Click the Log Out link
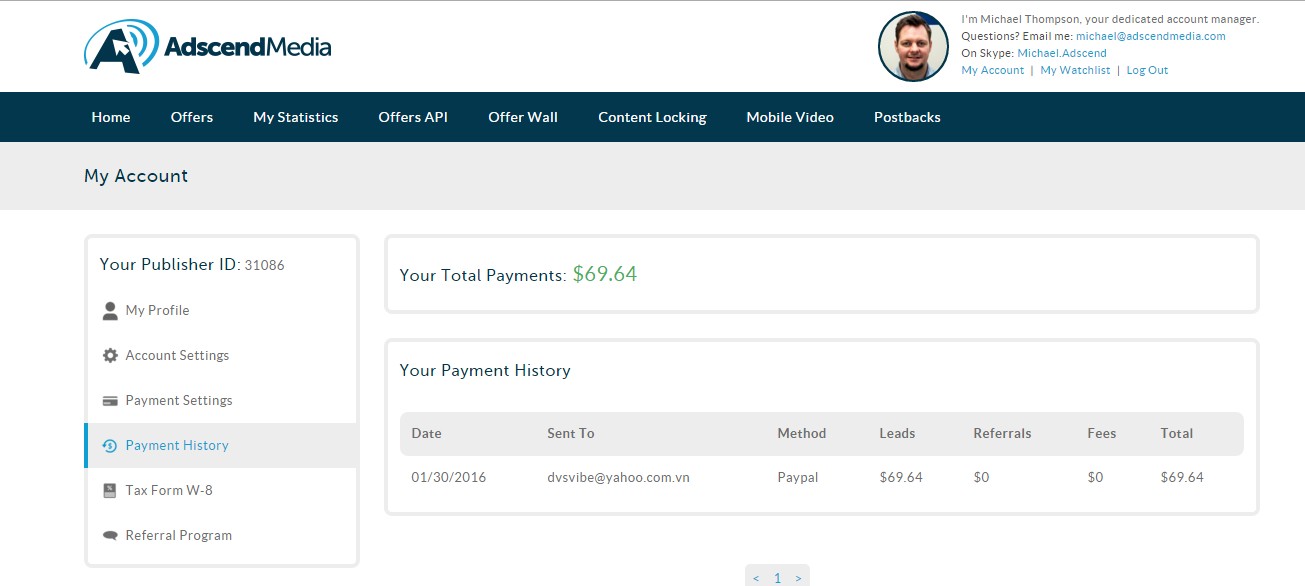Image resolution: width=1305 pixels, height=586 pixels. coord(1147,71)
